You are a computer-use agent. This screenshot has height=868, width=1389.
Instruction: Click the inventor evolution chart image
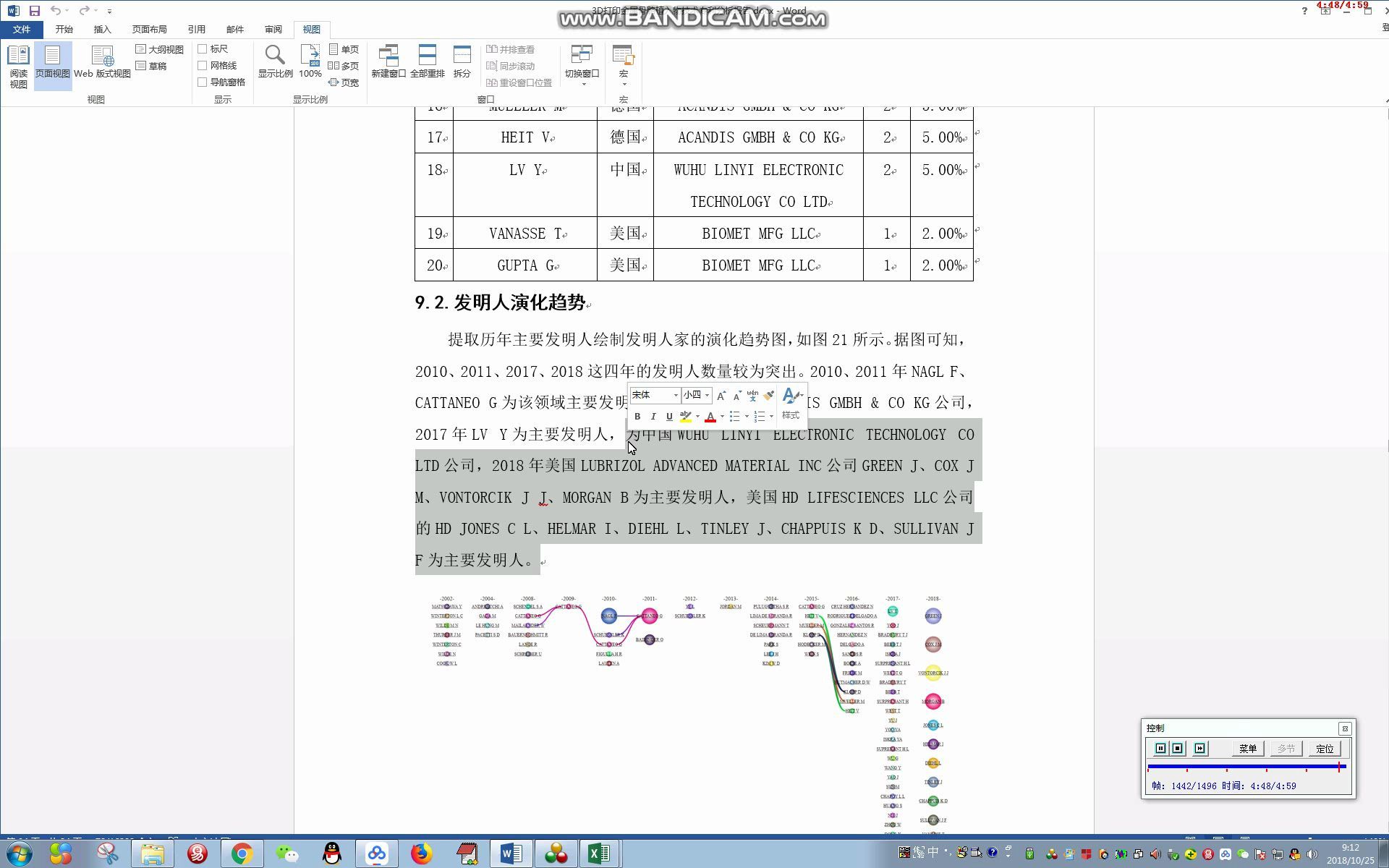(x=691, y=715)
